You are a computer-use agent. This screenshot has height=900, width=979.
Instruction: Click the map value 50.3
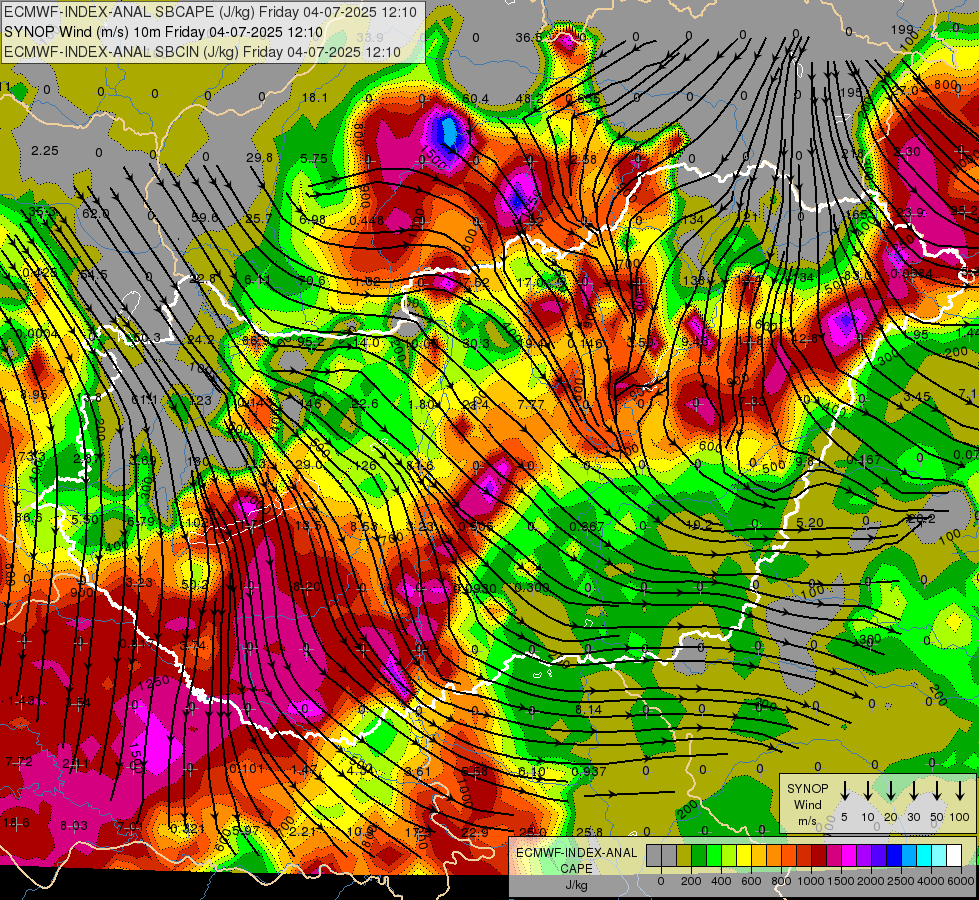[x=147, y=338]
